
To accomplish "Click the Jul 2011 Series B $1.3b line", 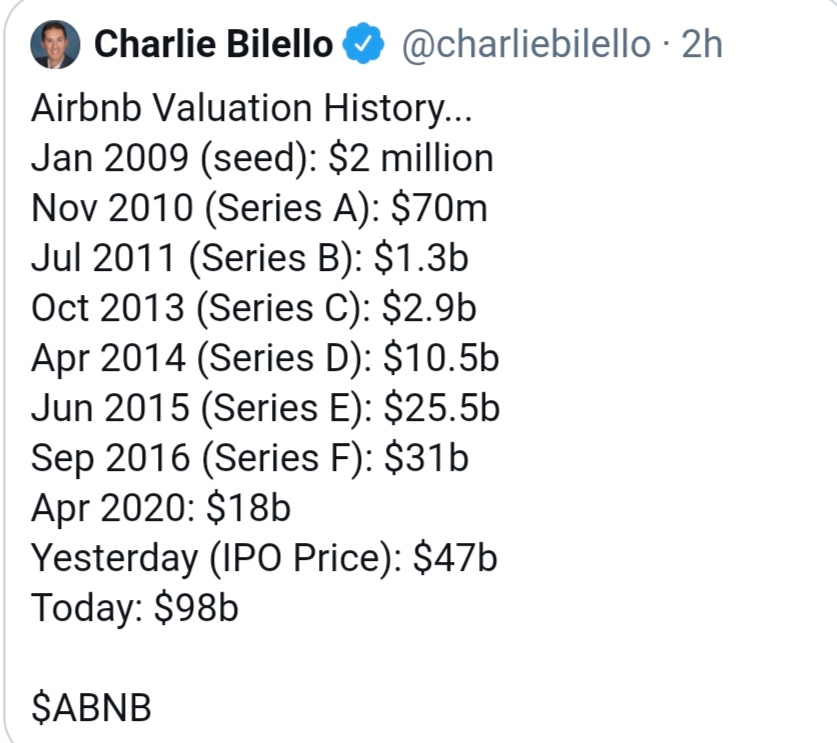I will coord(250,258).
